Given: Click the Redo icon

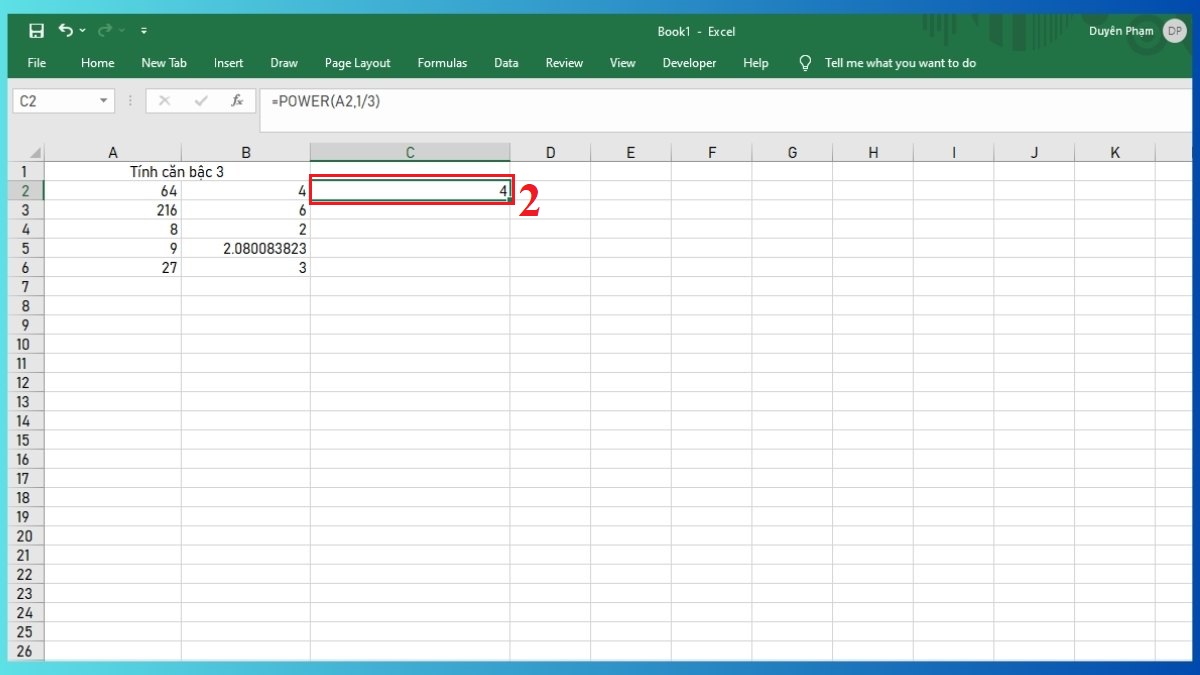Looking at the screenshot, I should click(106, 31).
